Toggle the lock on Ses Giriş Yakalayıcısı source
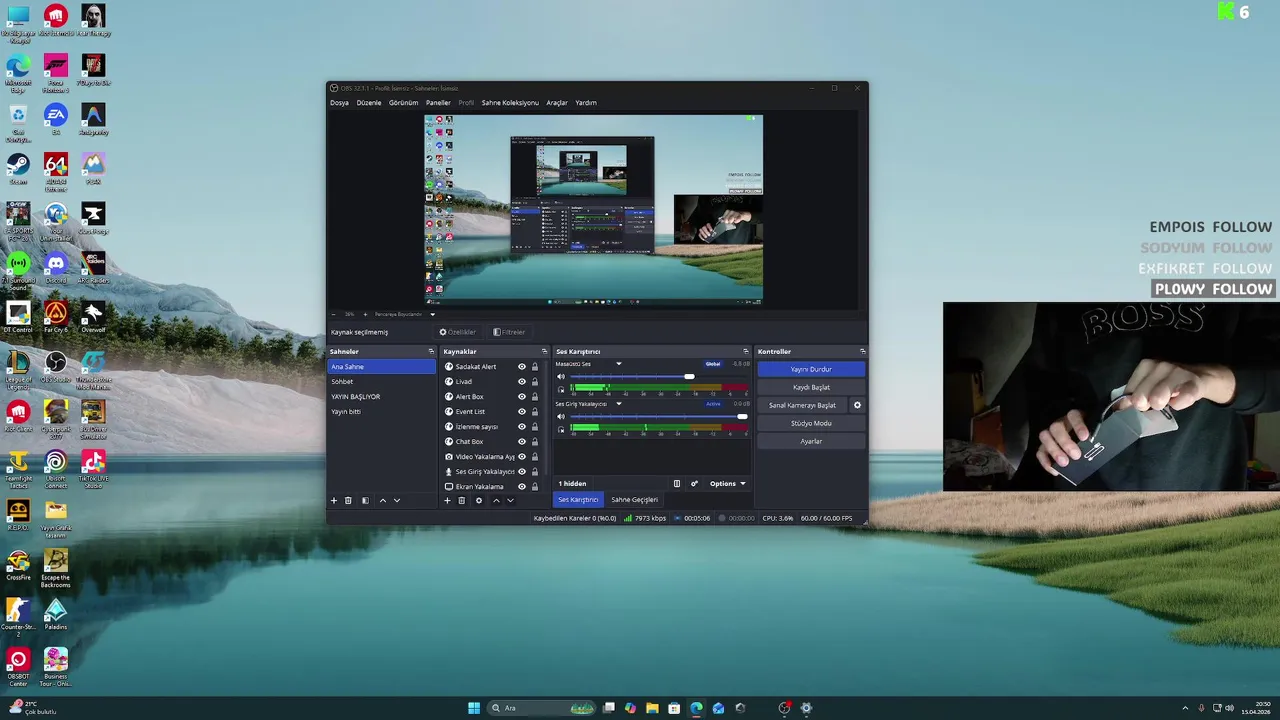 tap(535, 472)
